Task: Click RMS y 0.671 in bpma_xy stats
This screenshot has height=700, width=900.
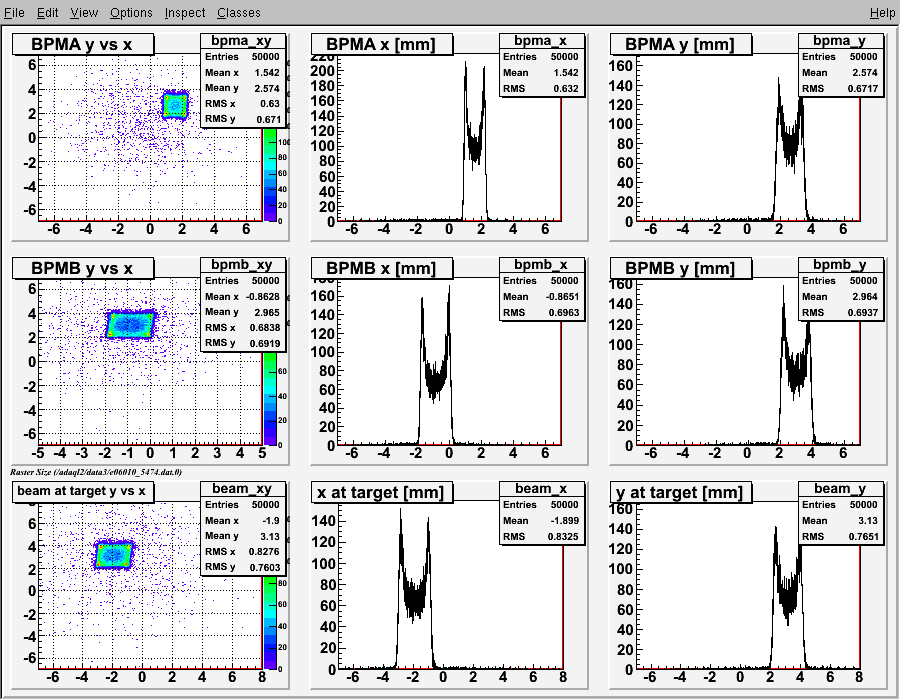Action: click(243, 119)
